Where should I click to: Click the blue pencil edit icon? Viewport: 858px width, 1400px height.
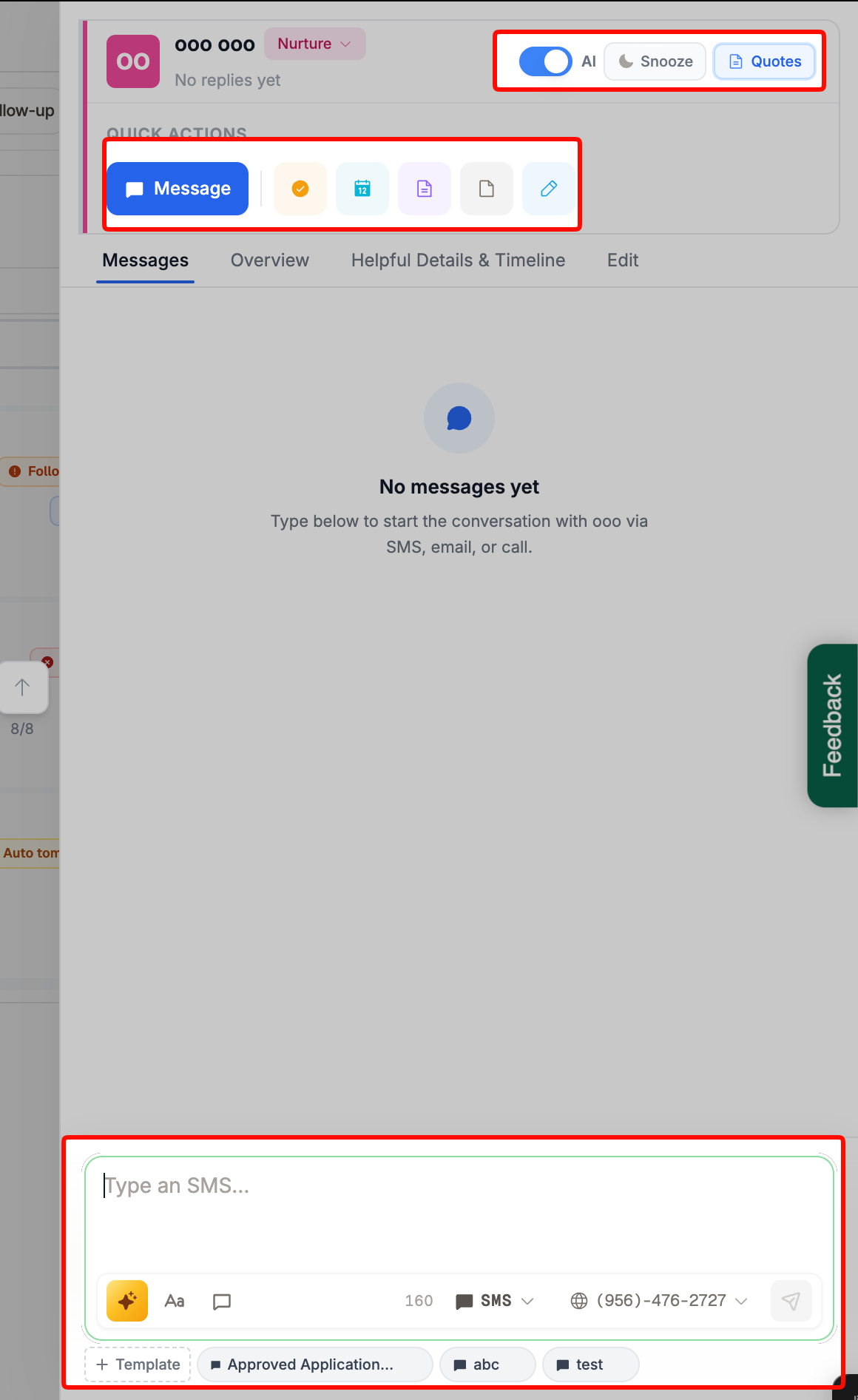[x=549, y=189]
